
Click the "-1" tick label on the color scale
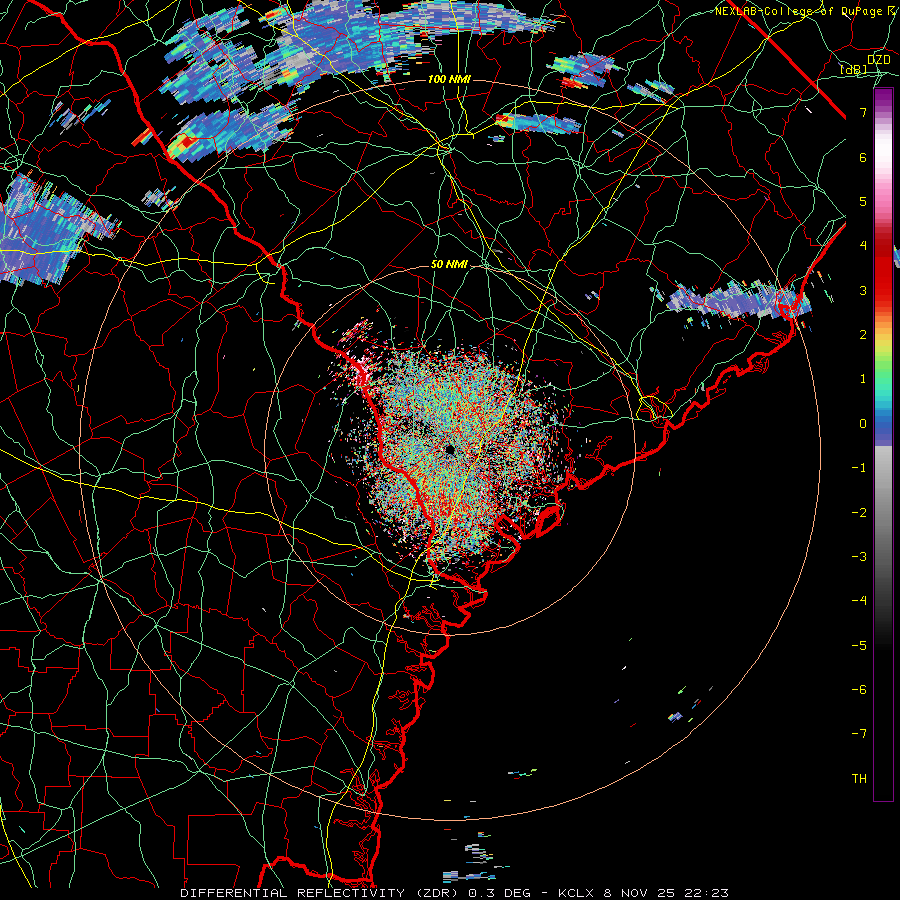point(859,468)
